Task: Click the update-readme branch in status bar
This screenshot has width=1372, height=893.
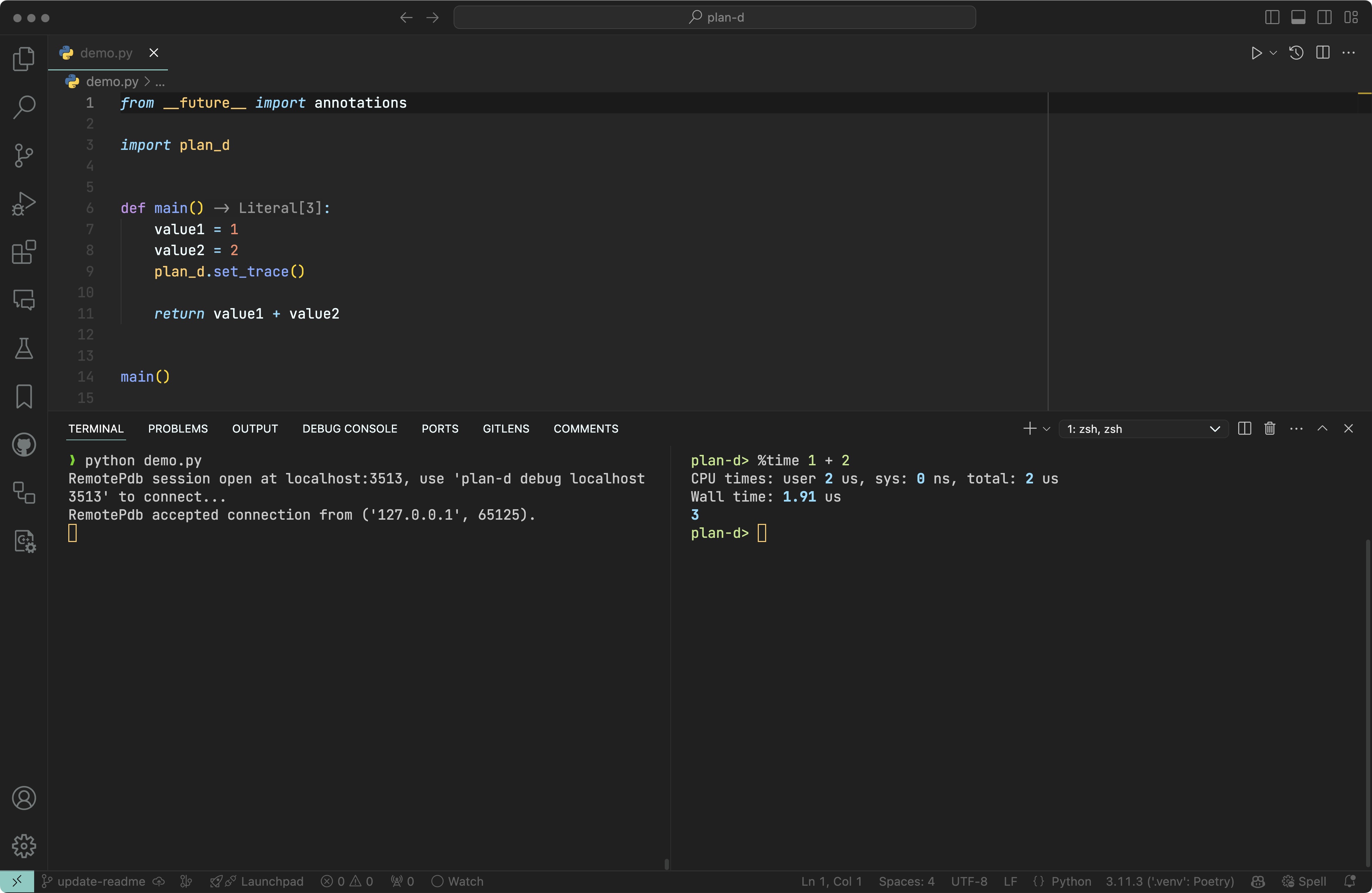Action: click(x=101, y=881)
